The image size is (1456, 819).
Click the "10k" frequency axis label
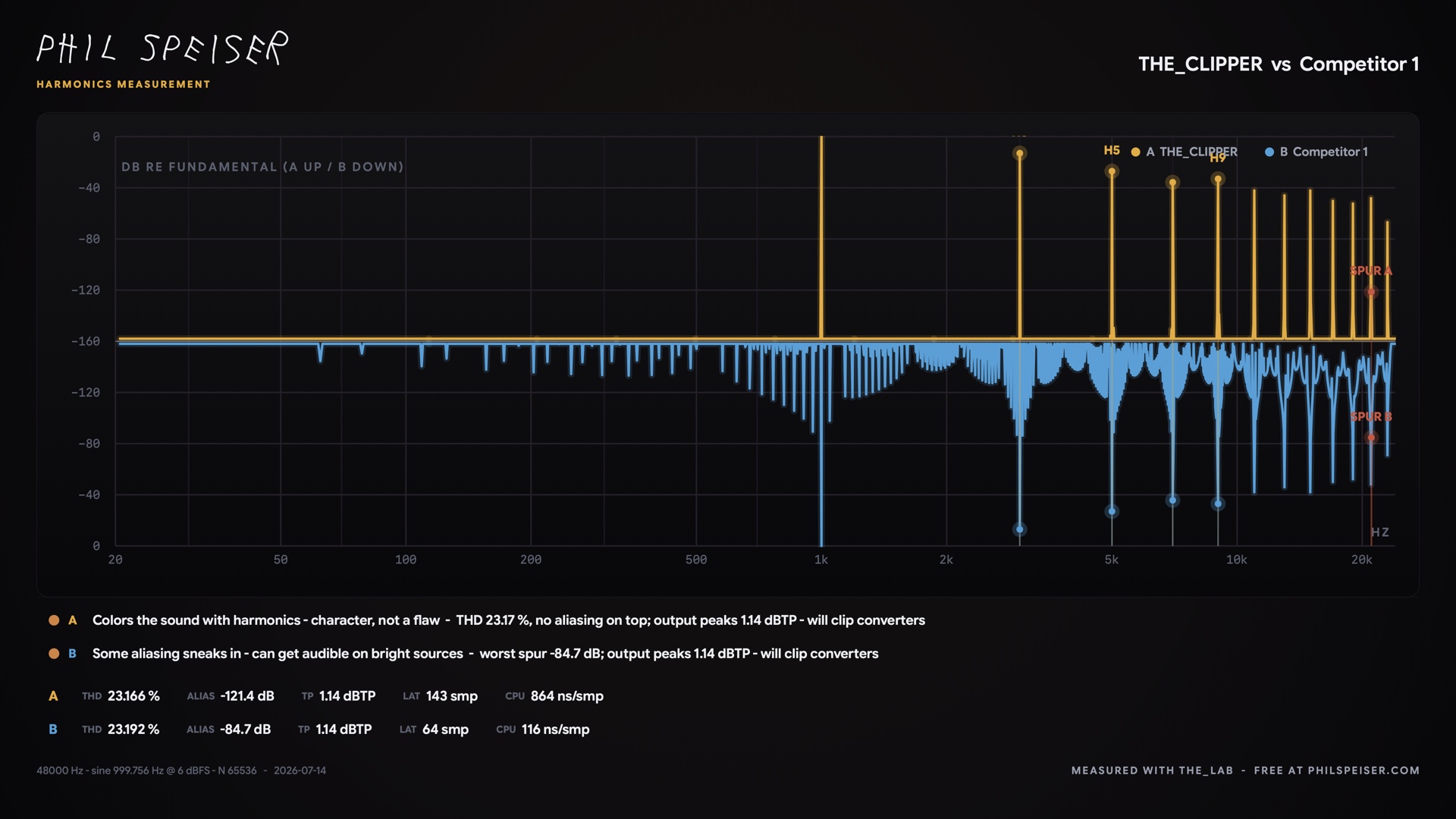[1237, 560]
